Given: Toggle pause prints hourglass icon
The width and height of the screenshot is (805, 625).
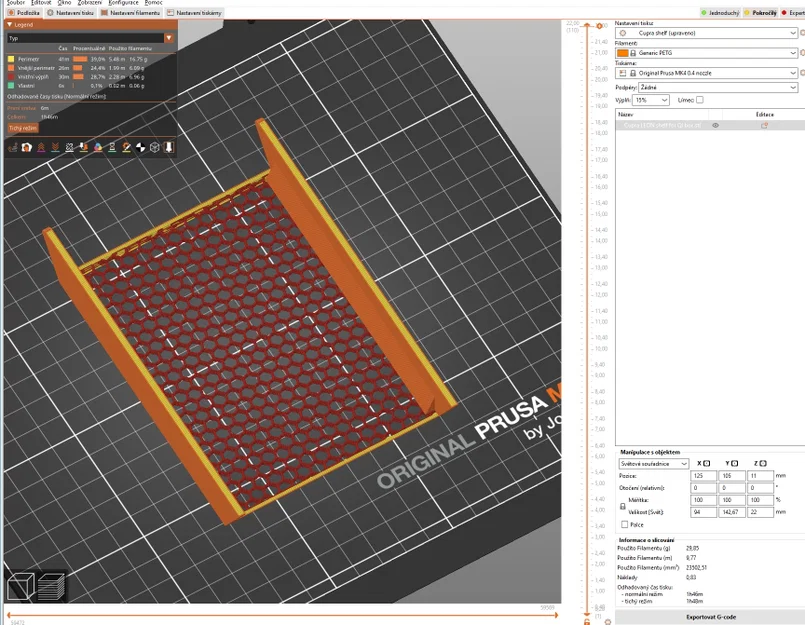Looking at the screenshot, I should pos(112,148).
